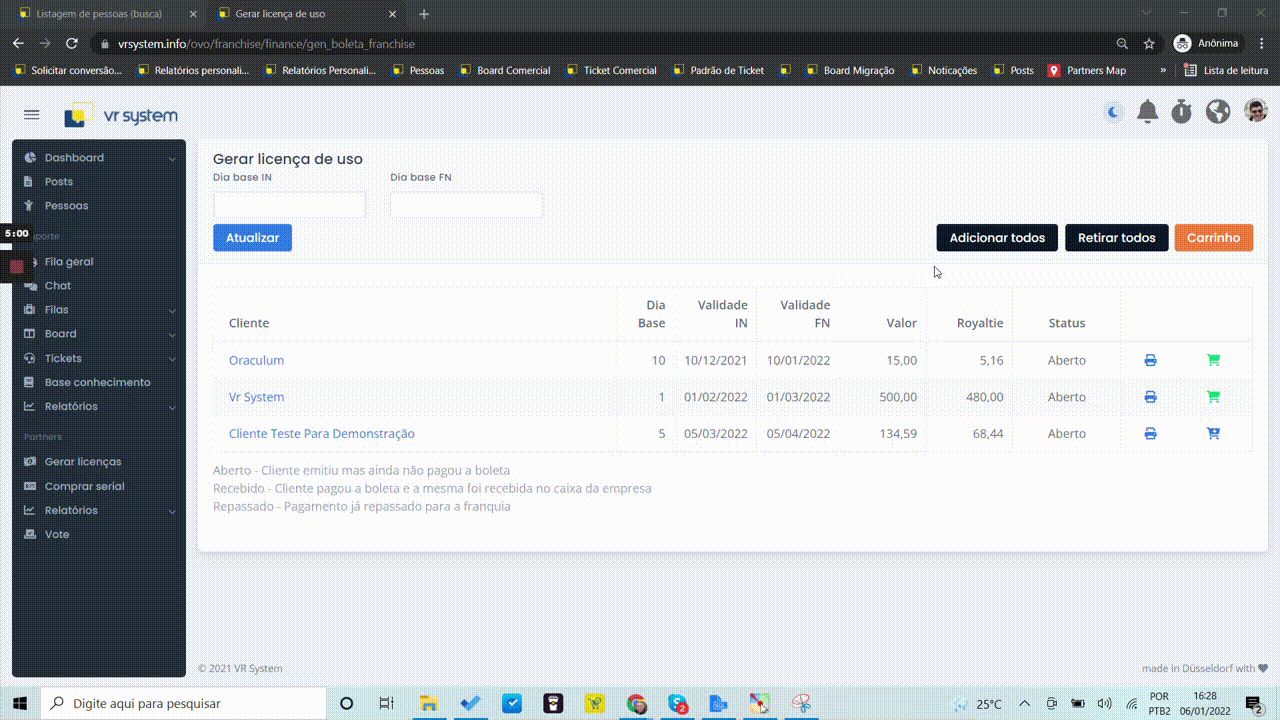Image resolution: width=1280 pixels, height=720 pixels.
Task: Click the Adicionar todos button
Action: (x=996, y=238)
